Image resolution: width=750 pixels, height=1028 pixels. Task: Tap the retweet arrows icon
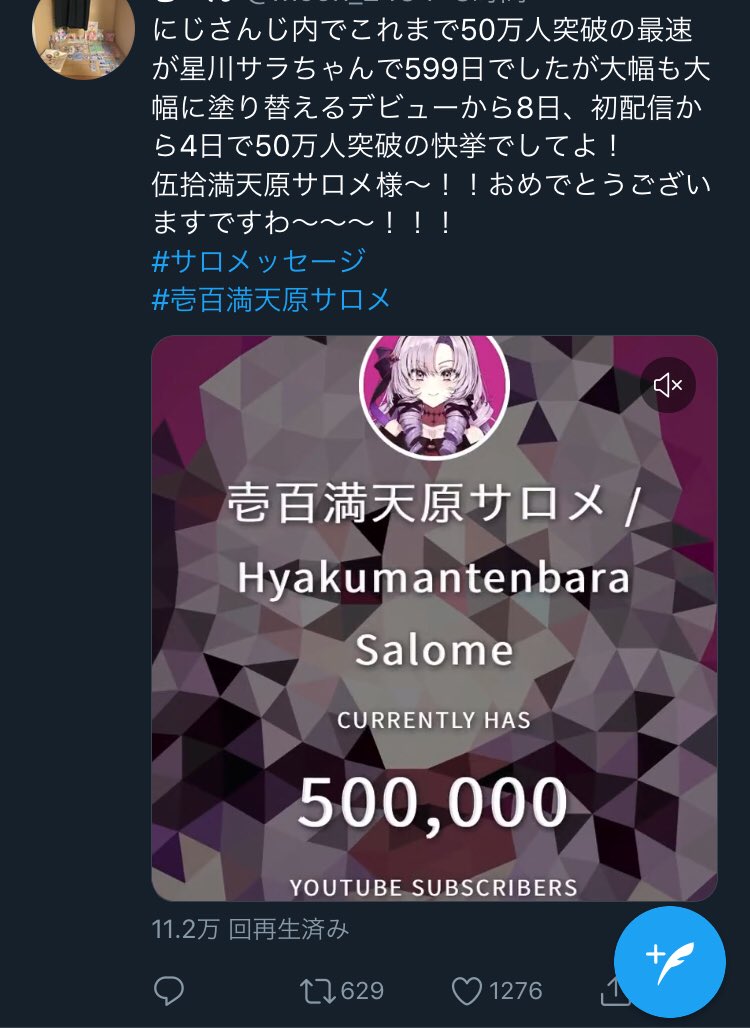(x=317, y=991)
